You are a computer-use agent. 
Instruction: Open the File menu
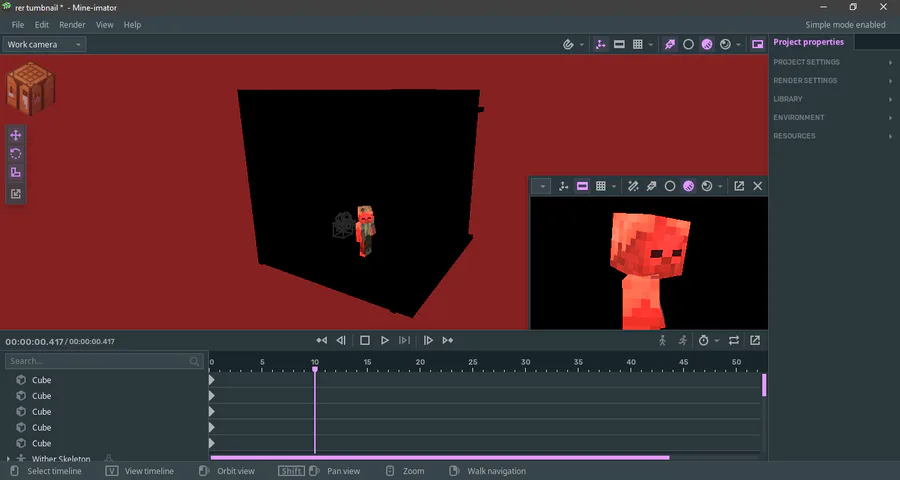(x=18, y=25)
